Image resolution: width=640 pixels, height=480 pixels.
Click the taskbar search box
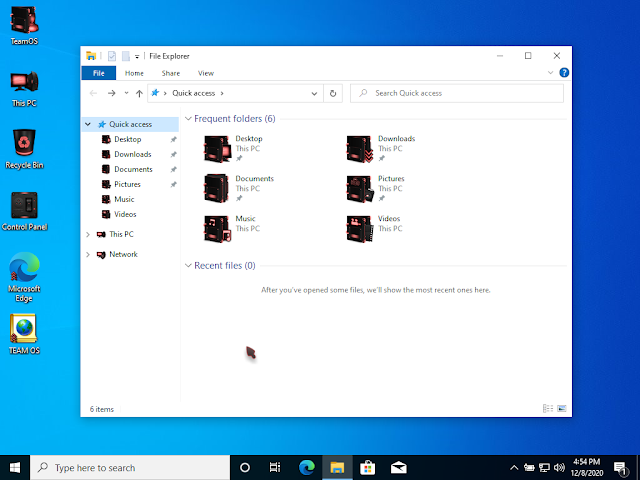(130, 468)
